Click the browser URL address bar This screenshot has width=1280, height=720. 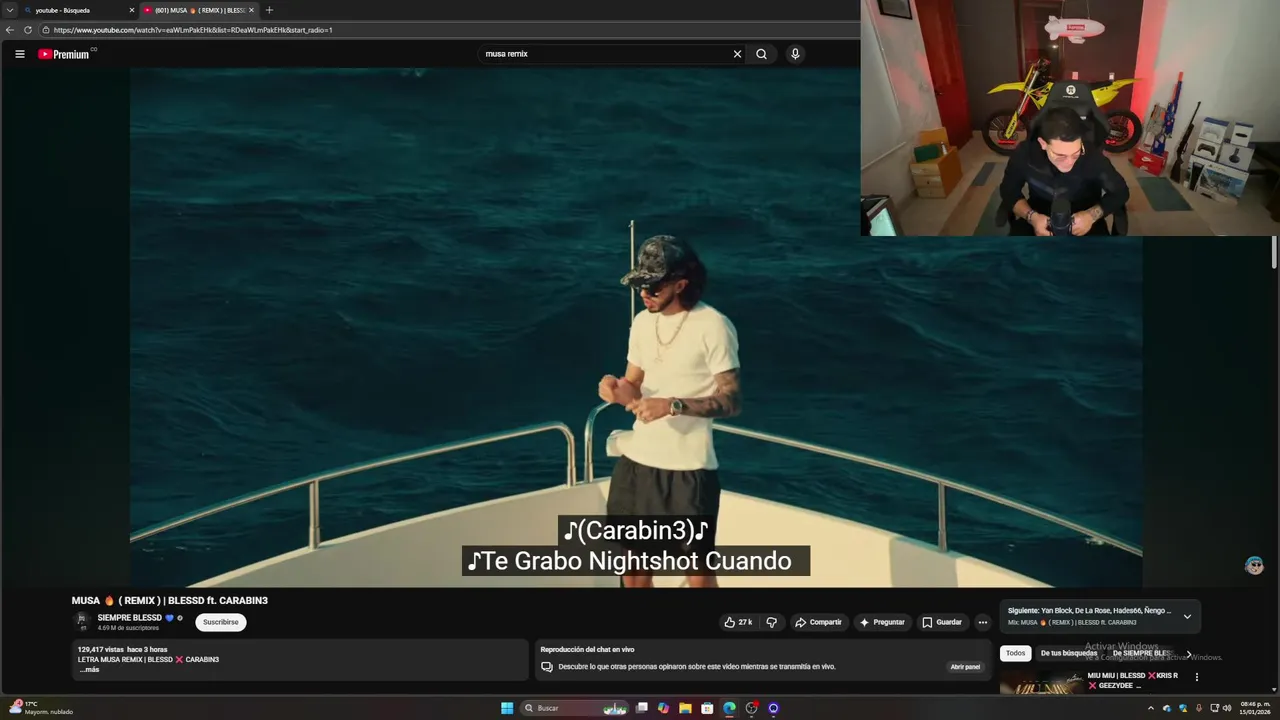click(x=450, y=30)
